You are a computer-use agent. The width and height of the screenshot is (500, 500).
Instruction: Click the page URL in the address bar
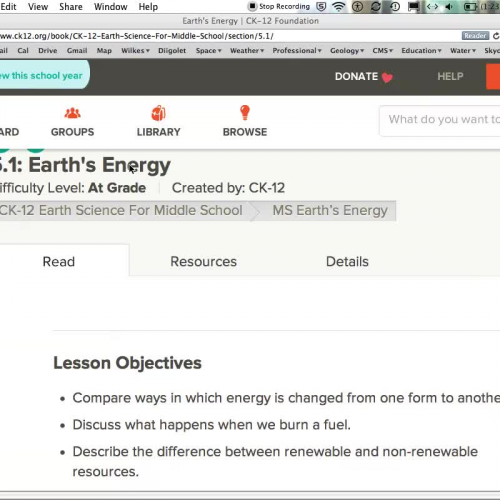[137, 36]
